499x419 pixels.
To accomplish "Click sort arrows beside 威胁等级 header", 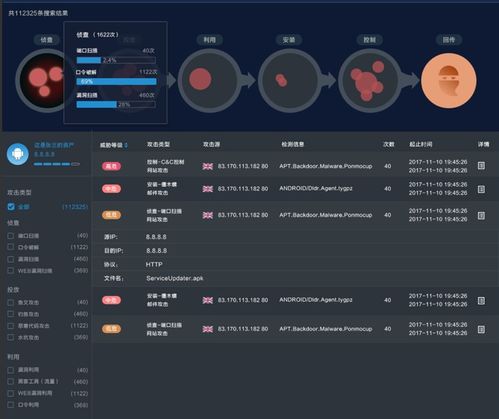I will coord(126,145).
